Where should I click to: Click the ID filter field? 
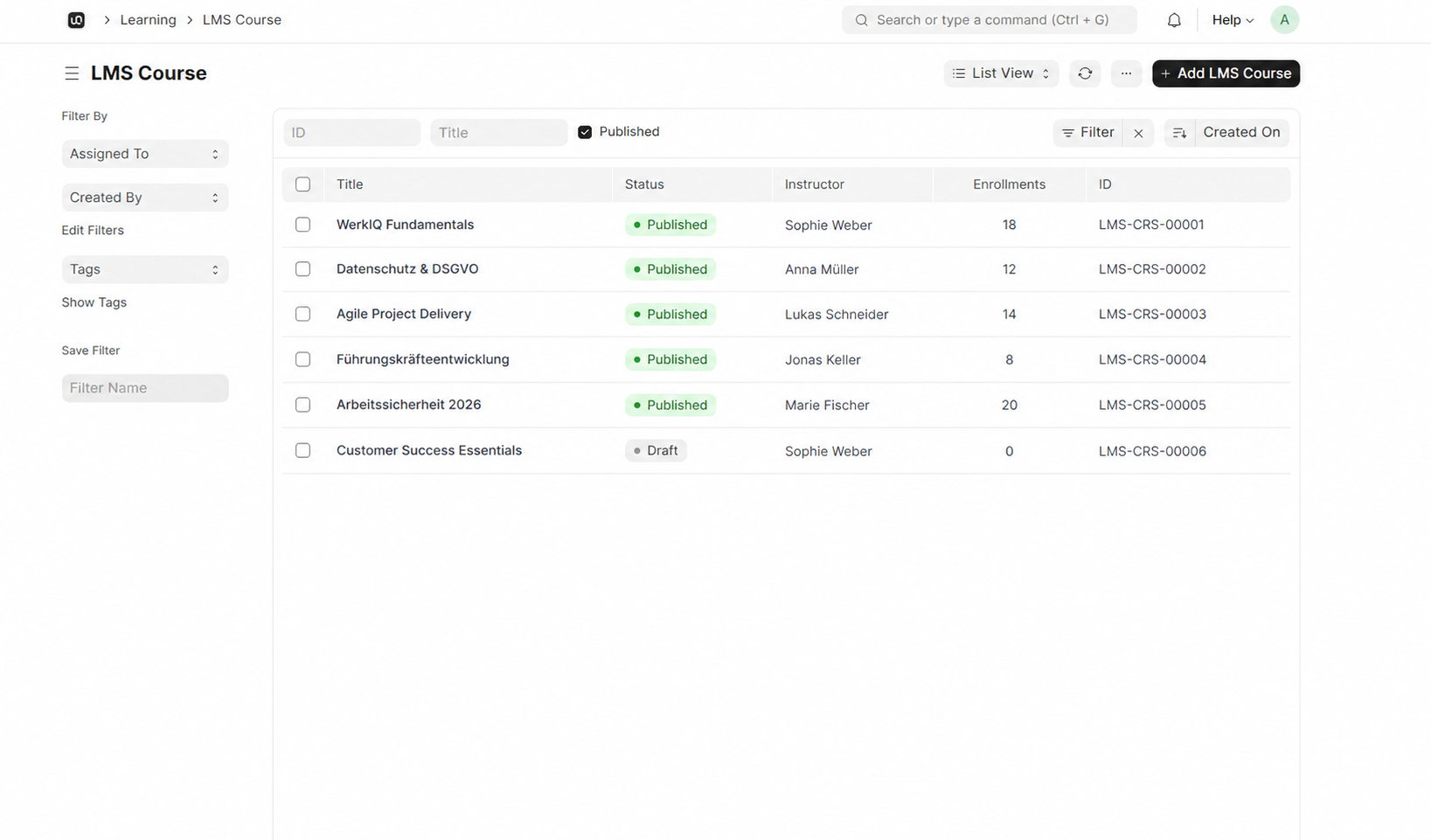pyautogui.click(x=351, y=133)
